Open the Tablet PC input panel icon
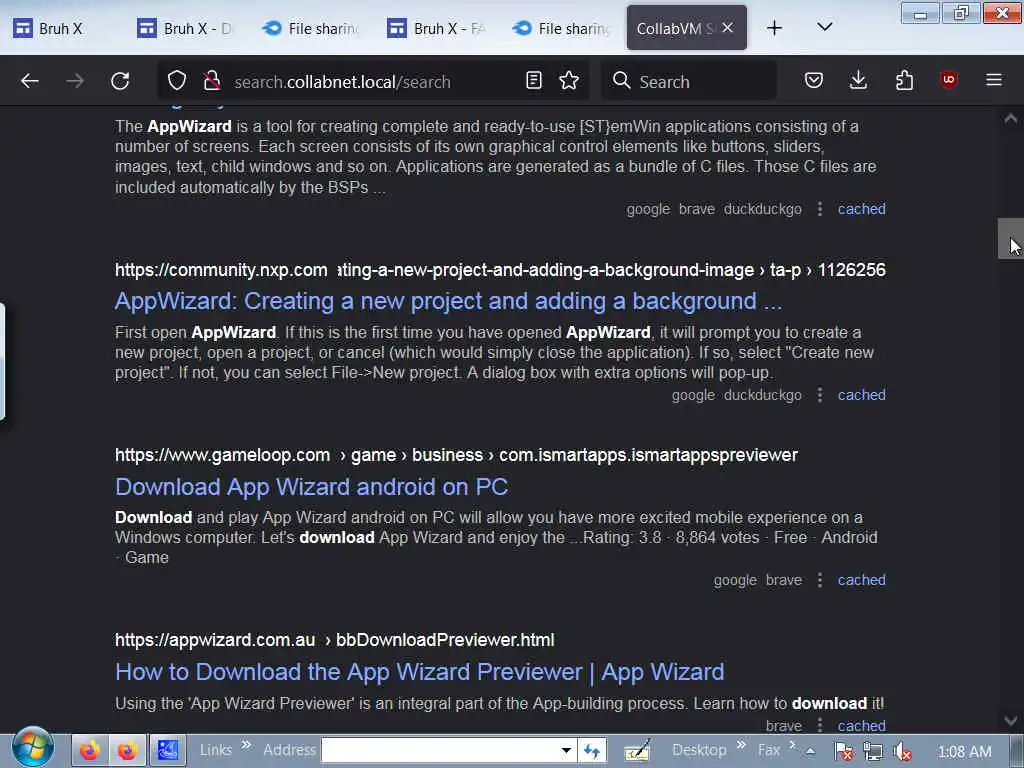The width and height of the screenshot is (1024, 768). (x=637, y=751)
